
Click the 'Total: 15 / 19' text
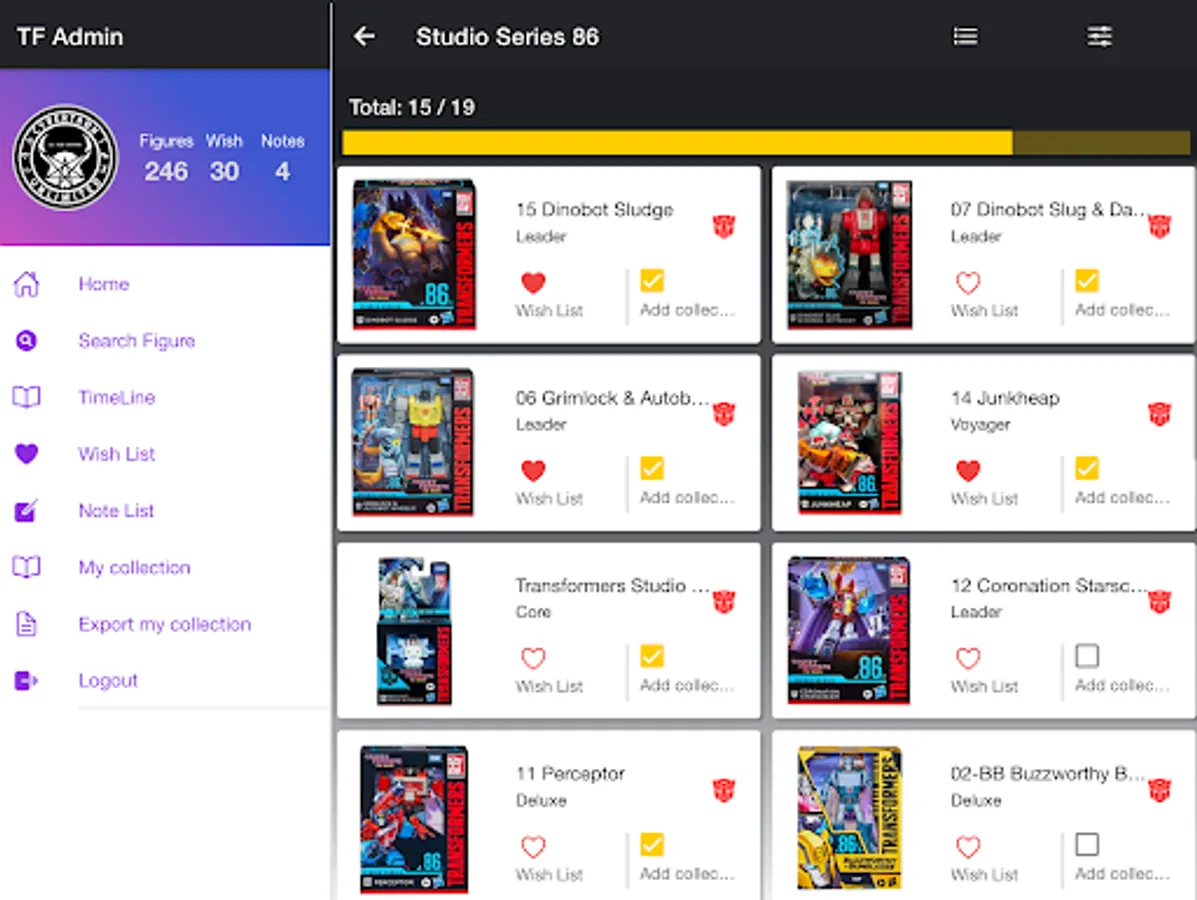pos(412,108)
